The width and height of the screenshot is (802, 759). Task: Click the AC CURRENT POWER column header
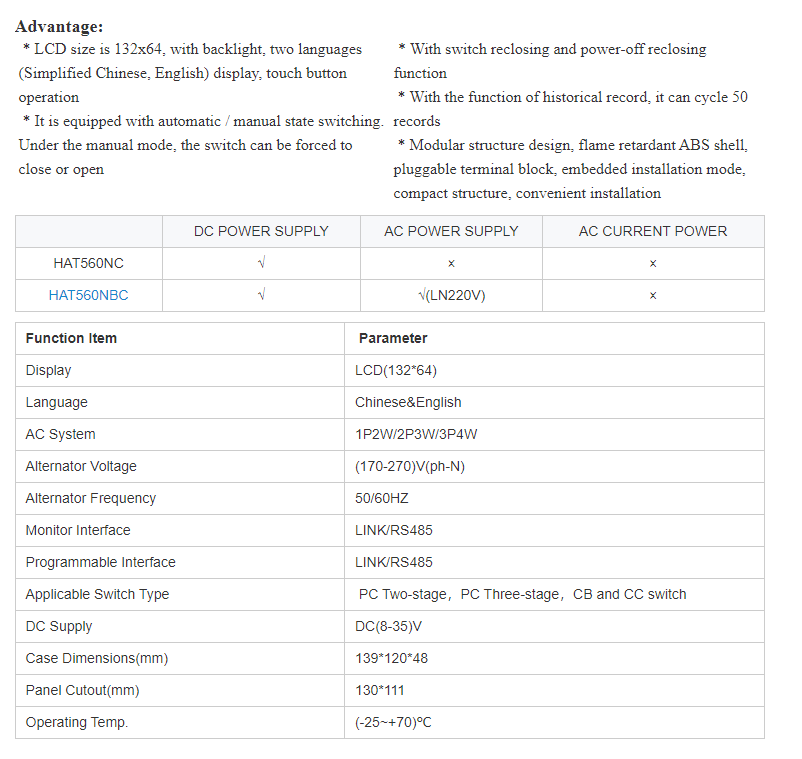point(653,231)
